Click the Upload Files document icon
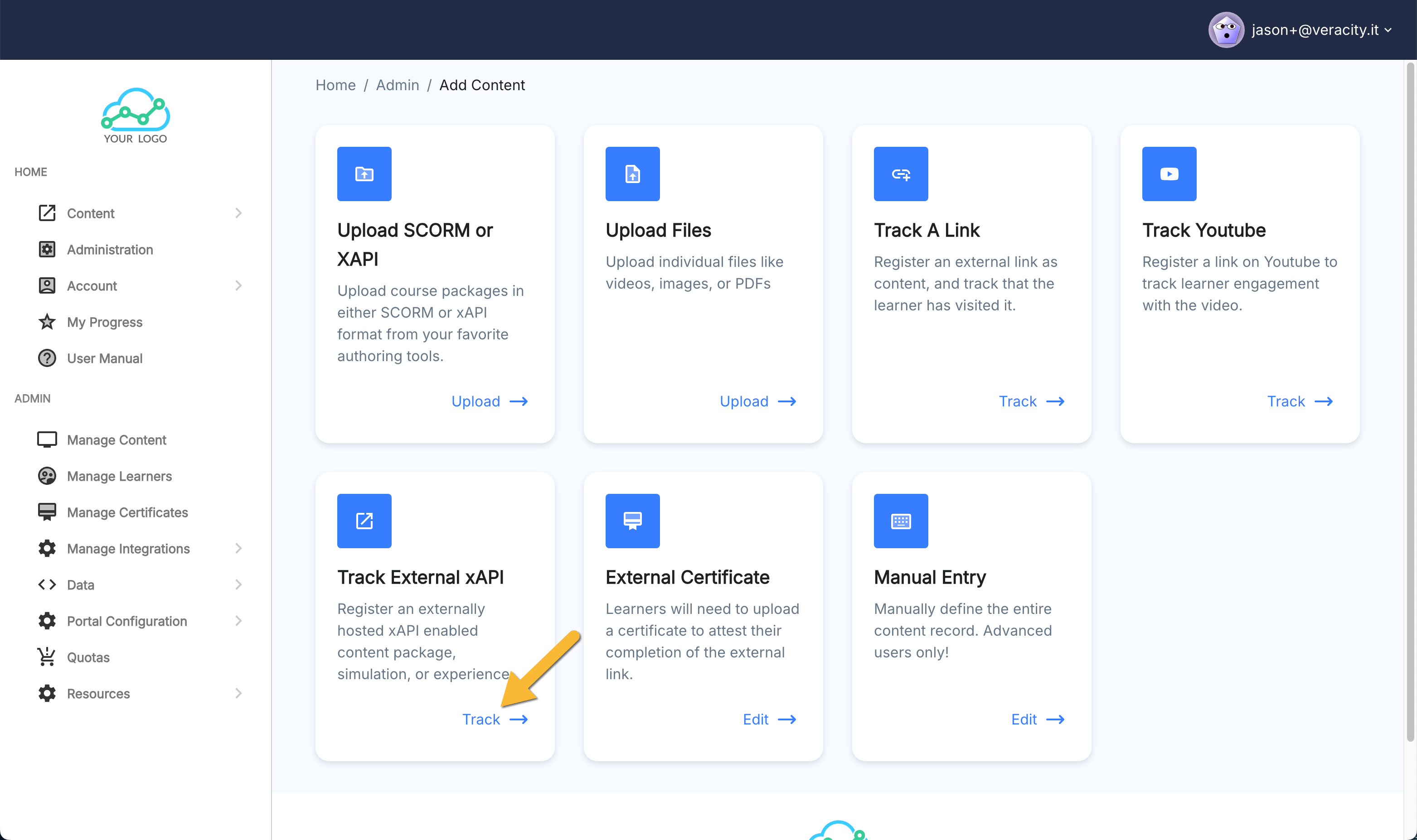Viewport: 1417px width, 840px height. click(632, 174)
